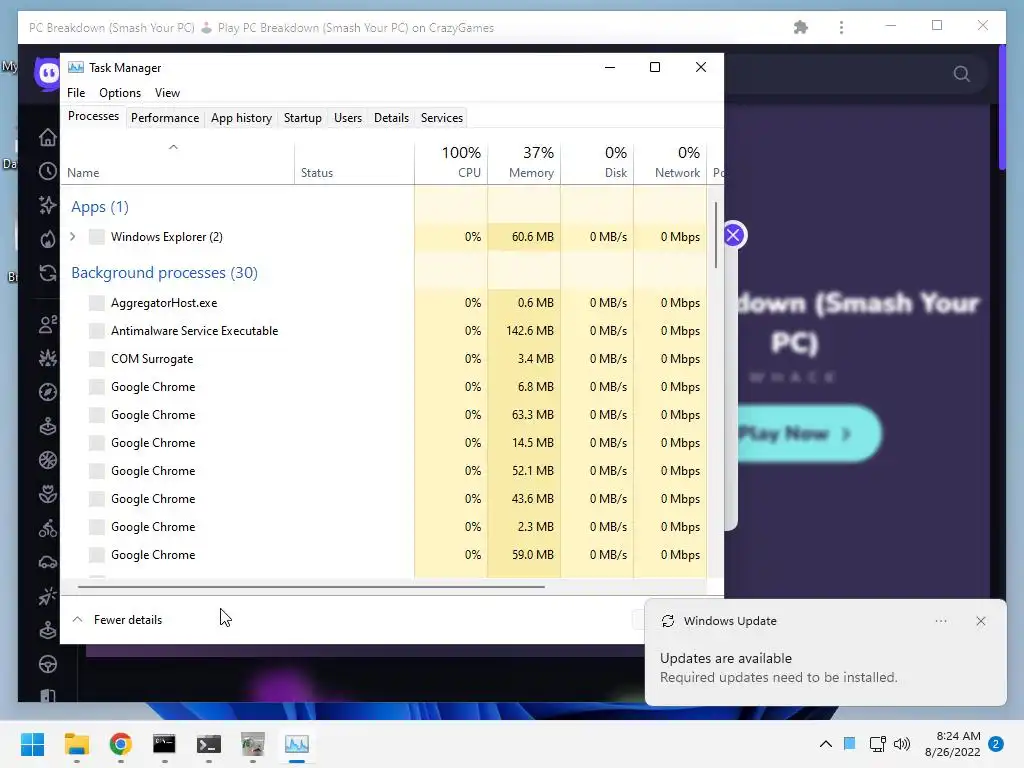
Task: Open Windows Update notification options ellipsis
Action: pos(941,621)
